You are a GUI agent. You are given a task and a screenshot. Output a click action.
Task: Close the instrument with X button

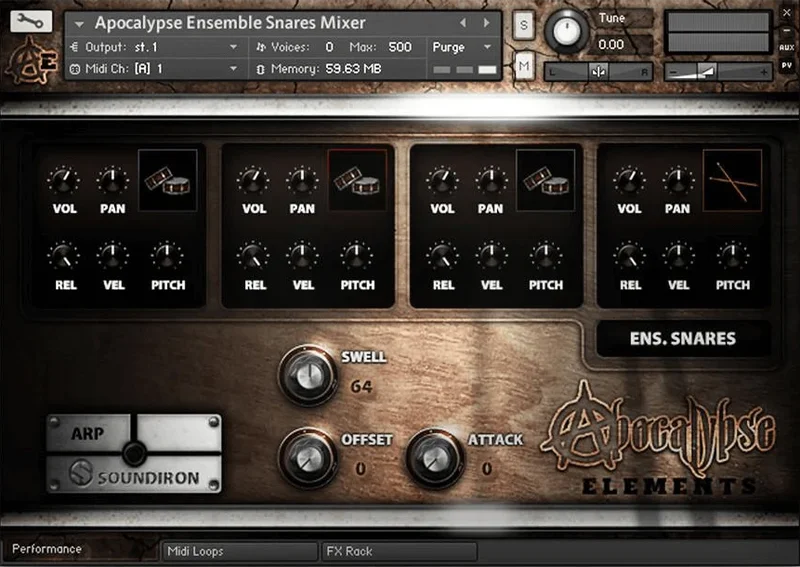[x=787, y=13]
